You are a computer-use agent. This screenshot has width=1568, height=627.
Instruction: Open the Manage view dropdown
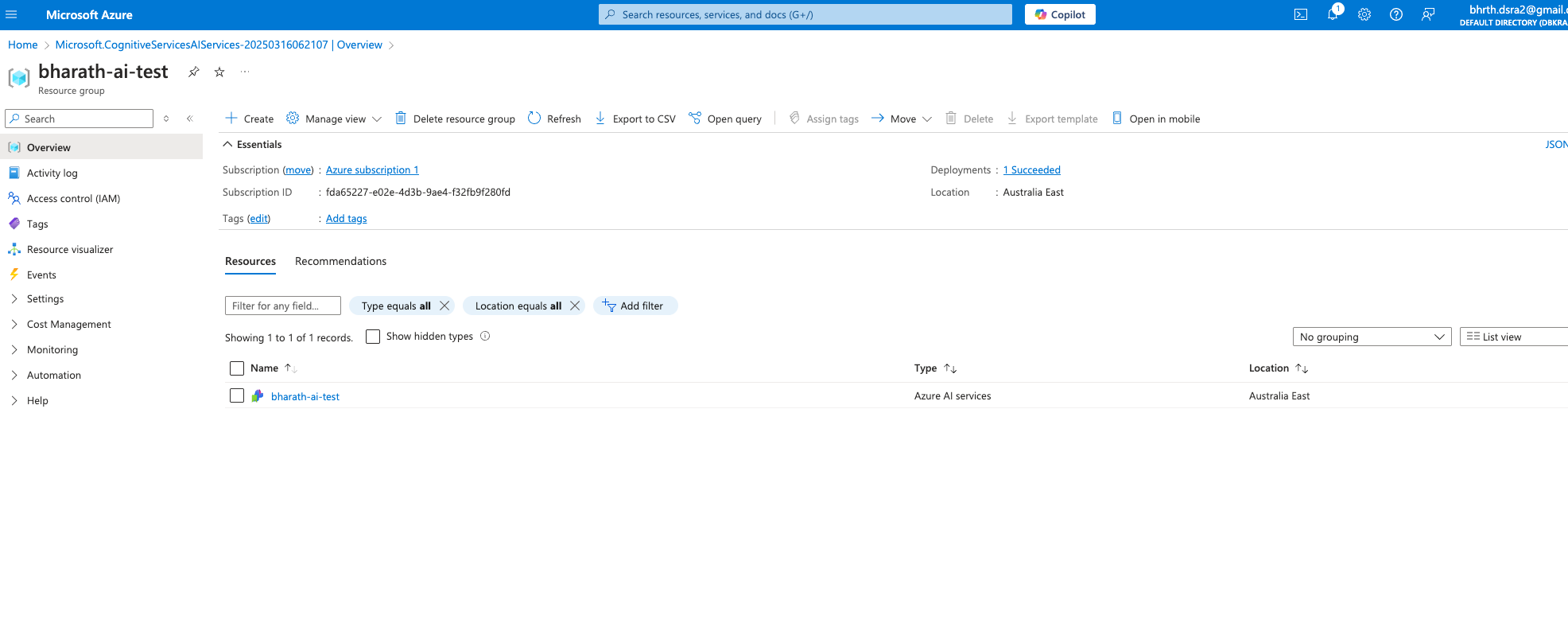pos(335,119)
